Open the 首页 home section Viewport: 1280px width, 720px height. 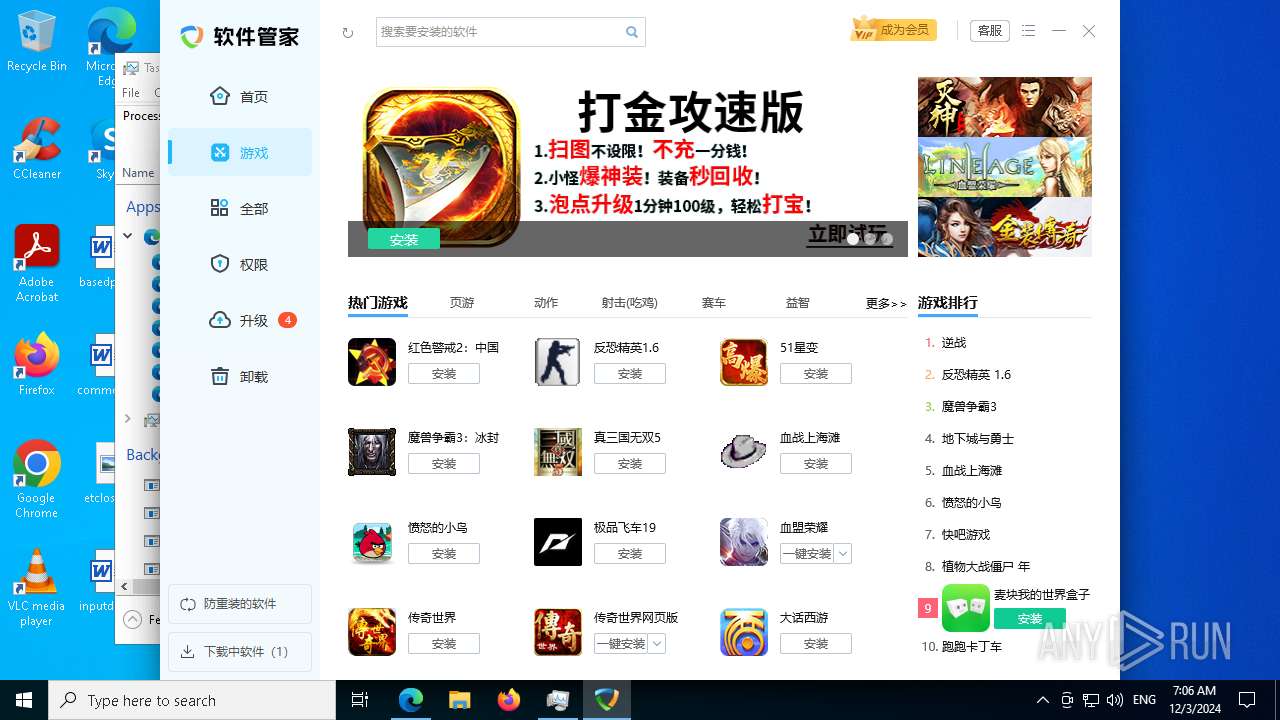click(240, 97)
